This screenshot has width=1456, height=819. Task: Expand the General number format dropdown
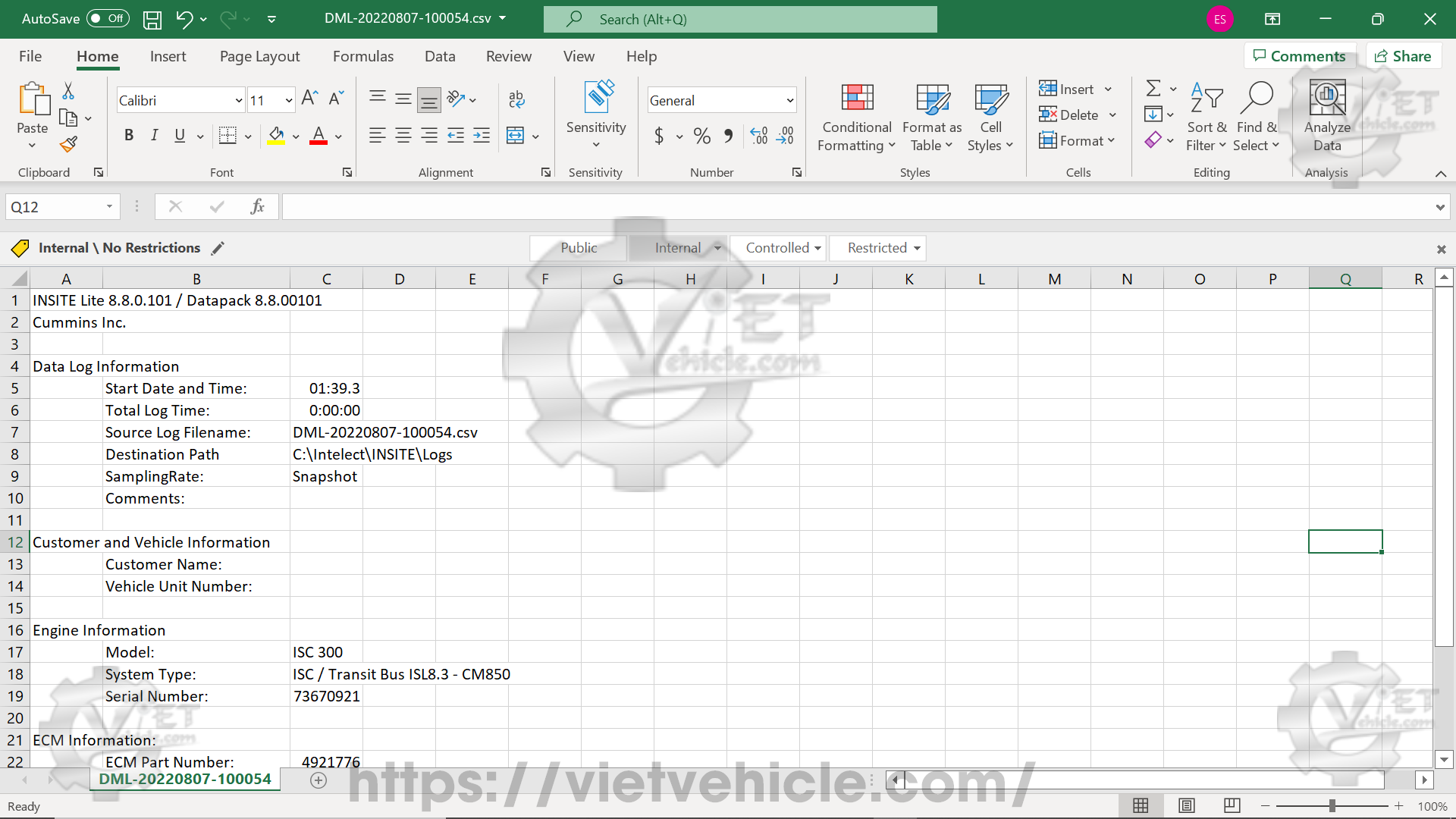(789, 100)
